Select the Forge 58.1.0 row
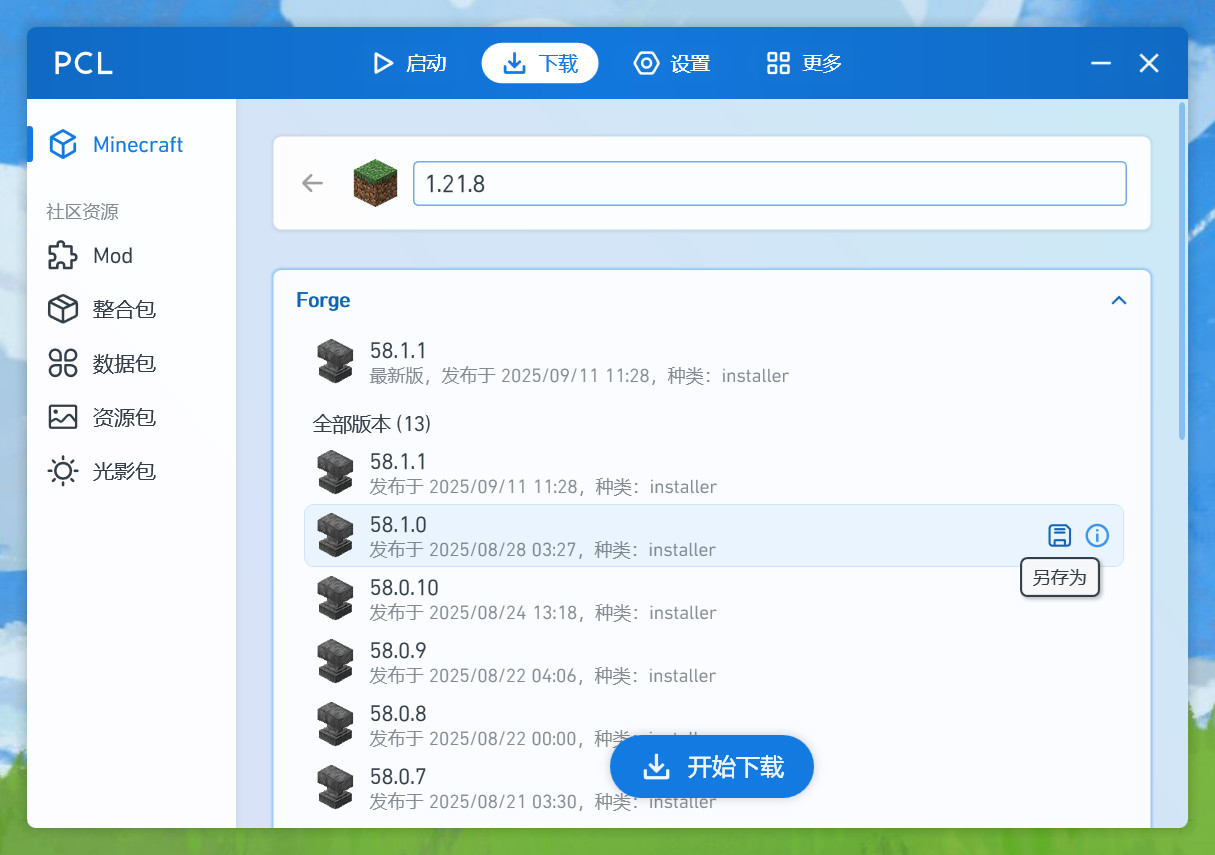 tap(714, 536)
